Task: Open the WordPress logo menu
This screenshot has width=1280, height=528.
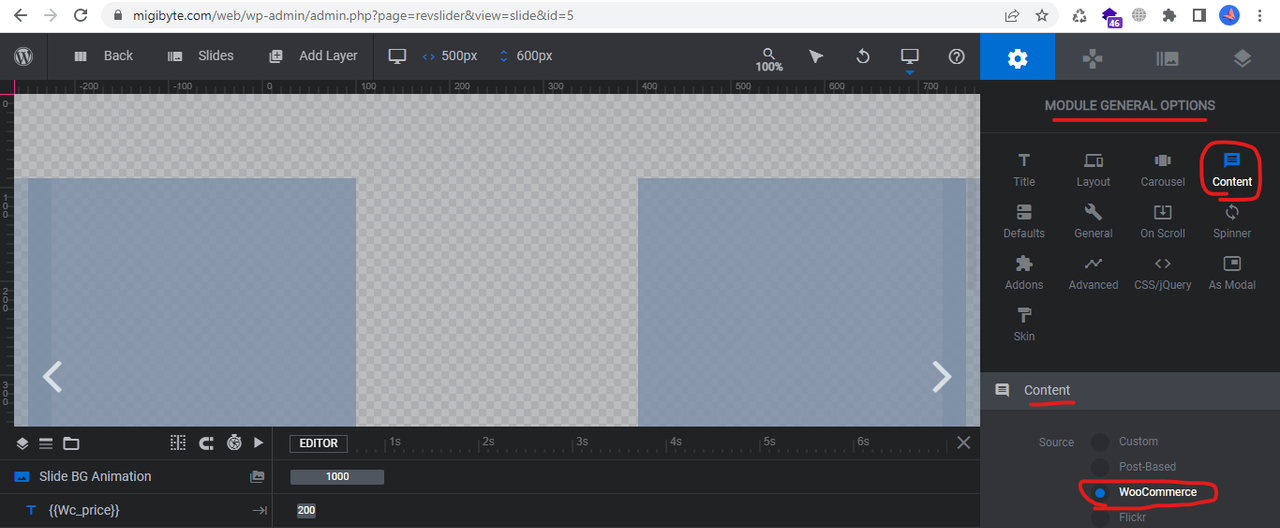Action: [x=23, y=56]
